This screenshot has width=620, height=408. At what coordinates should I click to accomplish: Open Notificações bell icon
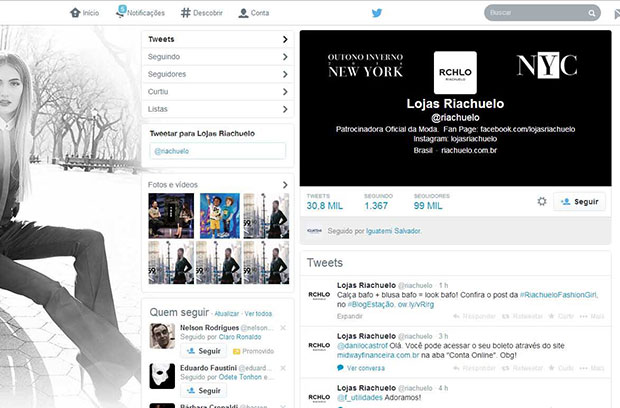pos(121,11)
